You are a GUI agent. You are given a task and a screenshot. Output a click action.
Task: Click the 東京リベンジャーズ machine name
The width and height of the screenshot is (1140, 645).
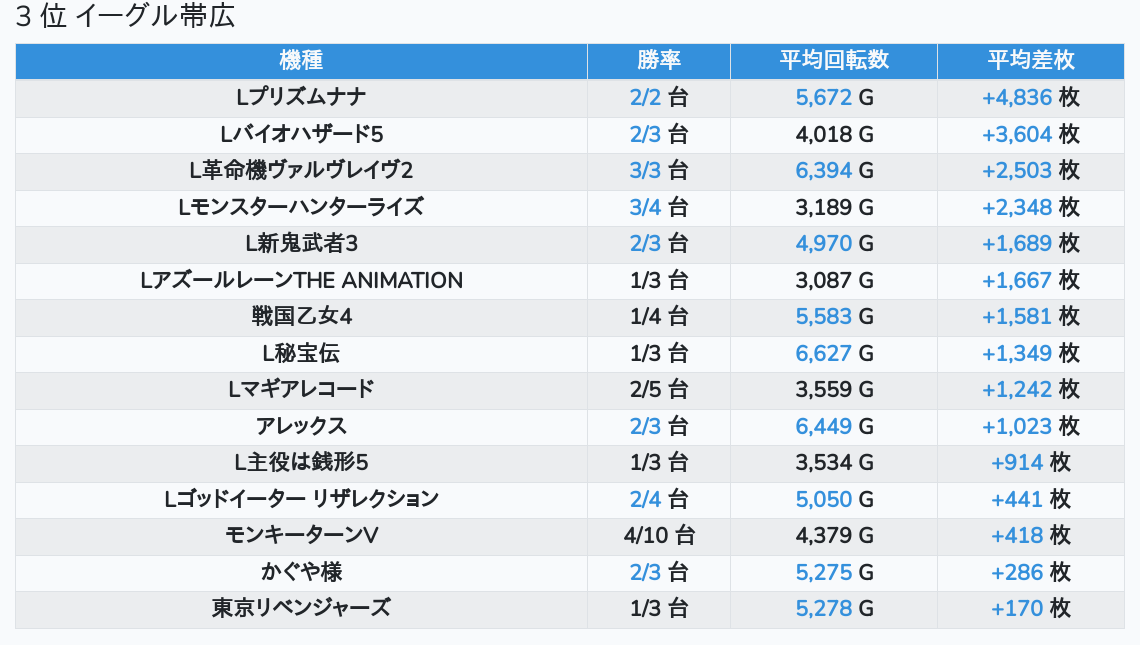[301, 608]
